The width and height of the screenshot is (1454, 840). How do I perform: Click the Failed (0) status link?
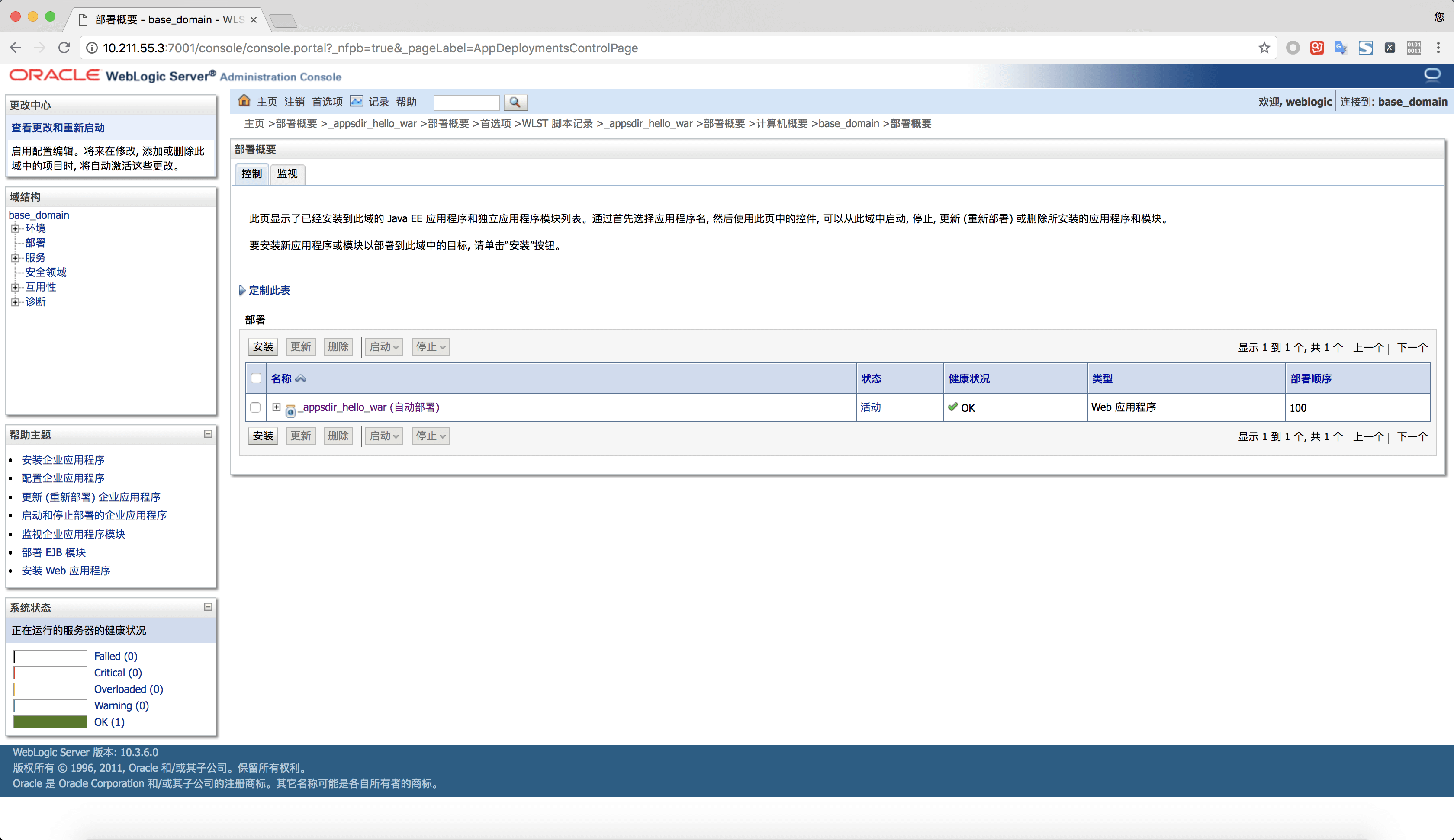pos(116,656)
